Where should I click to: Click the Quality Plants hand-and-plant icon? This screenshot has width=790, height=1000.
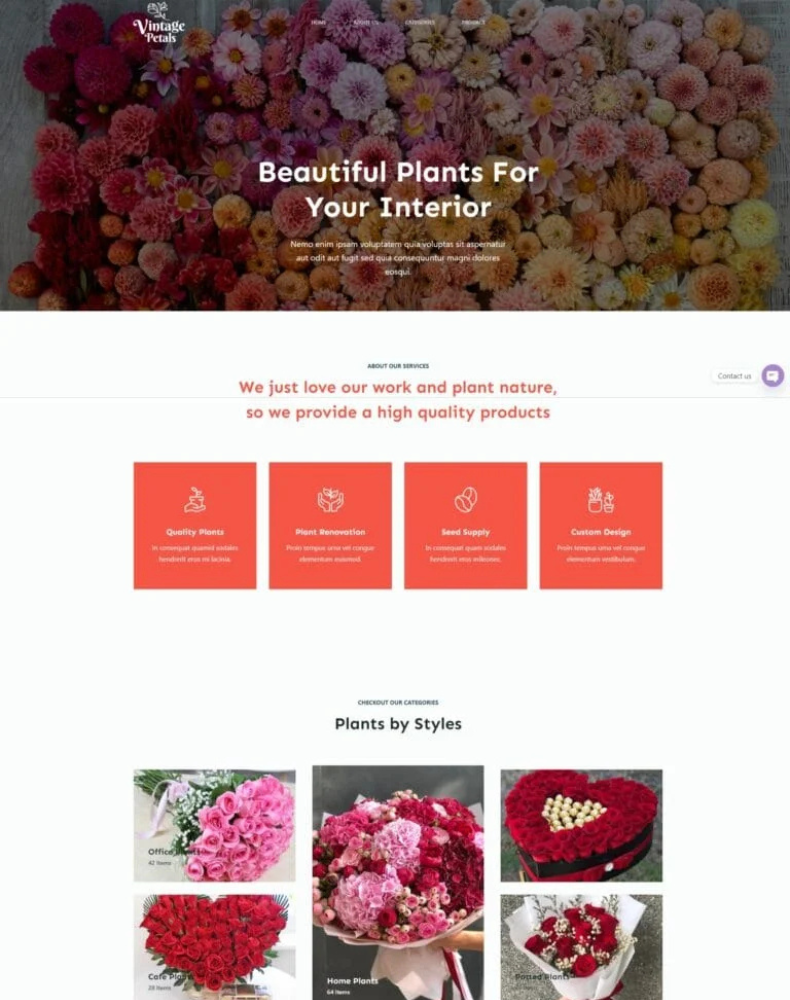[195, 500]
